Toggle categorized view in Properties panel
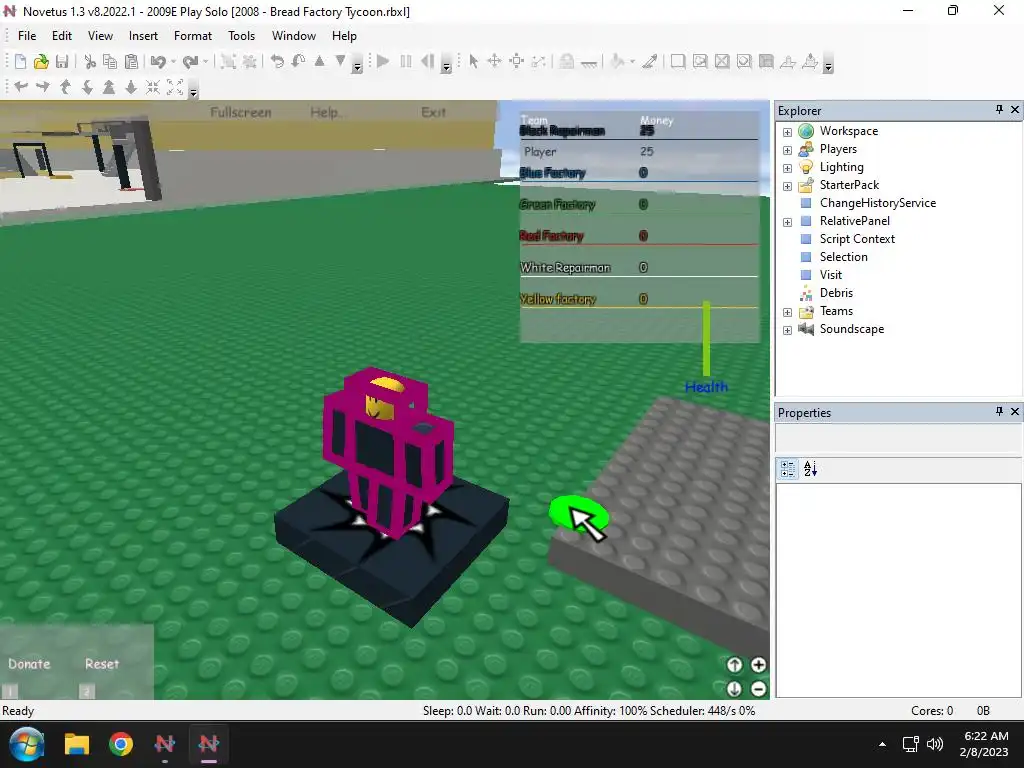This screenshot has height=768, width=1024. (788, 469)
